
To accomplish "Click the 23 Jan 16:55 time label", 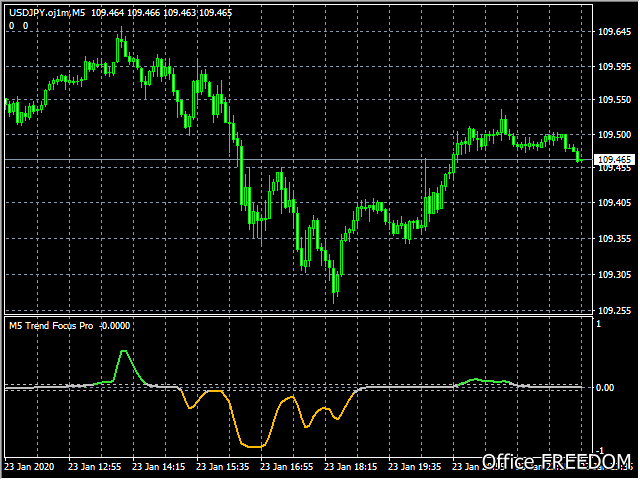I will [287, 467].
